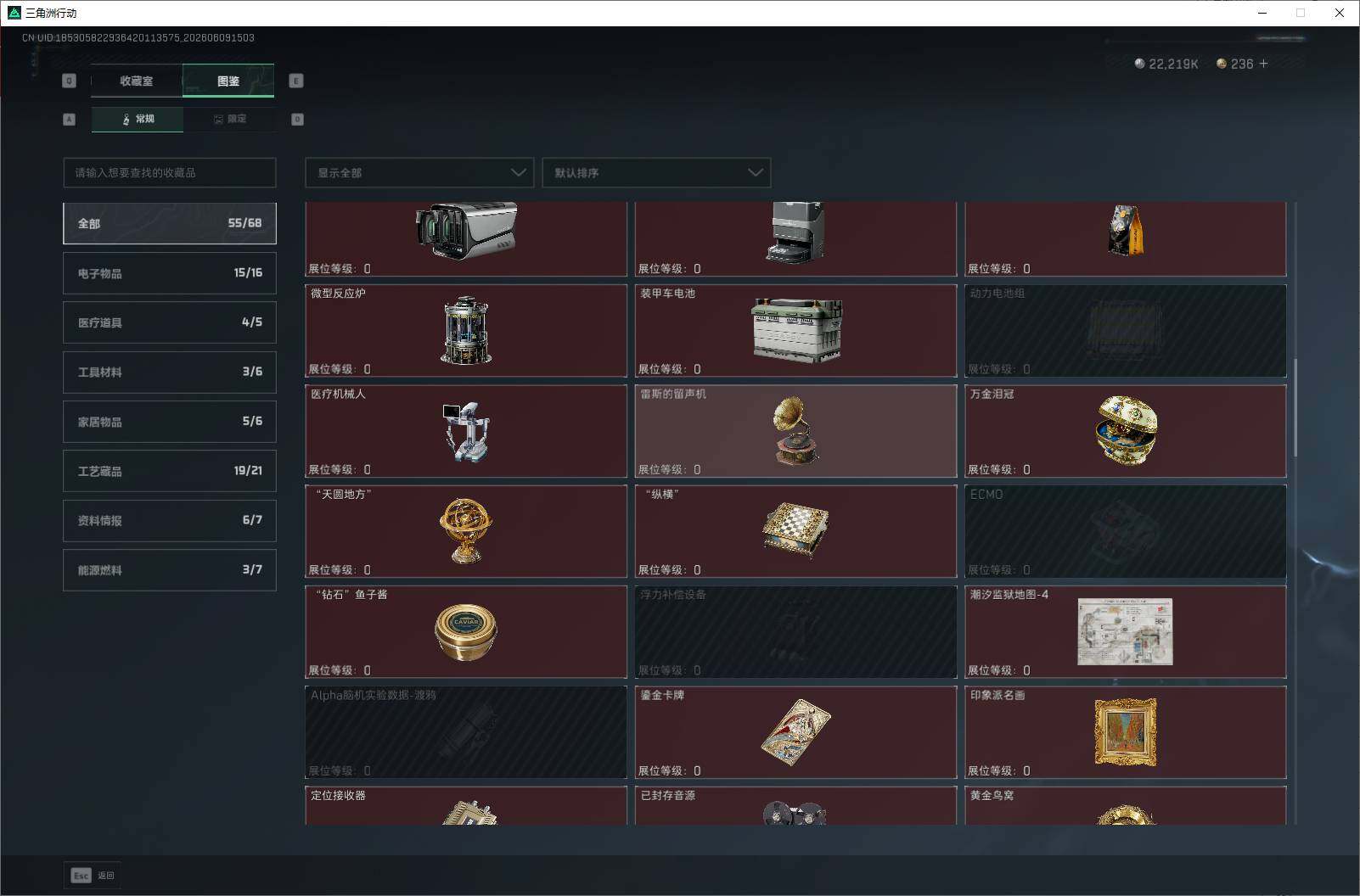This screenshot has width=1360, height=896.
Task: Click the Esc 返回 back button
Action: (x=93, y=876)
